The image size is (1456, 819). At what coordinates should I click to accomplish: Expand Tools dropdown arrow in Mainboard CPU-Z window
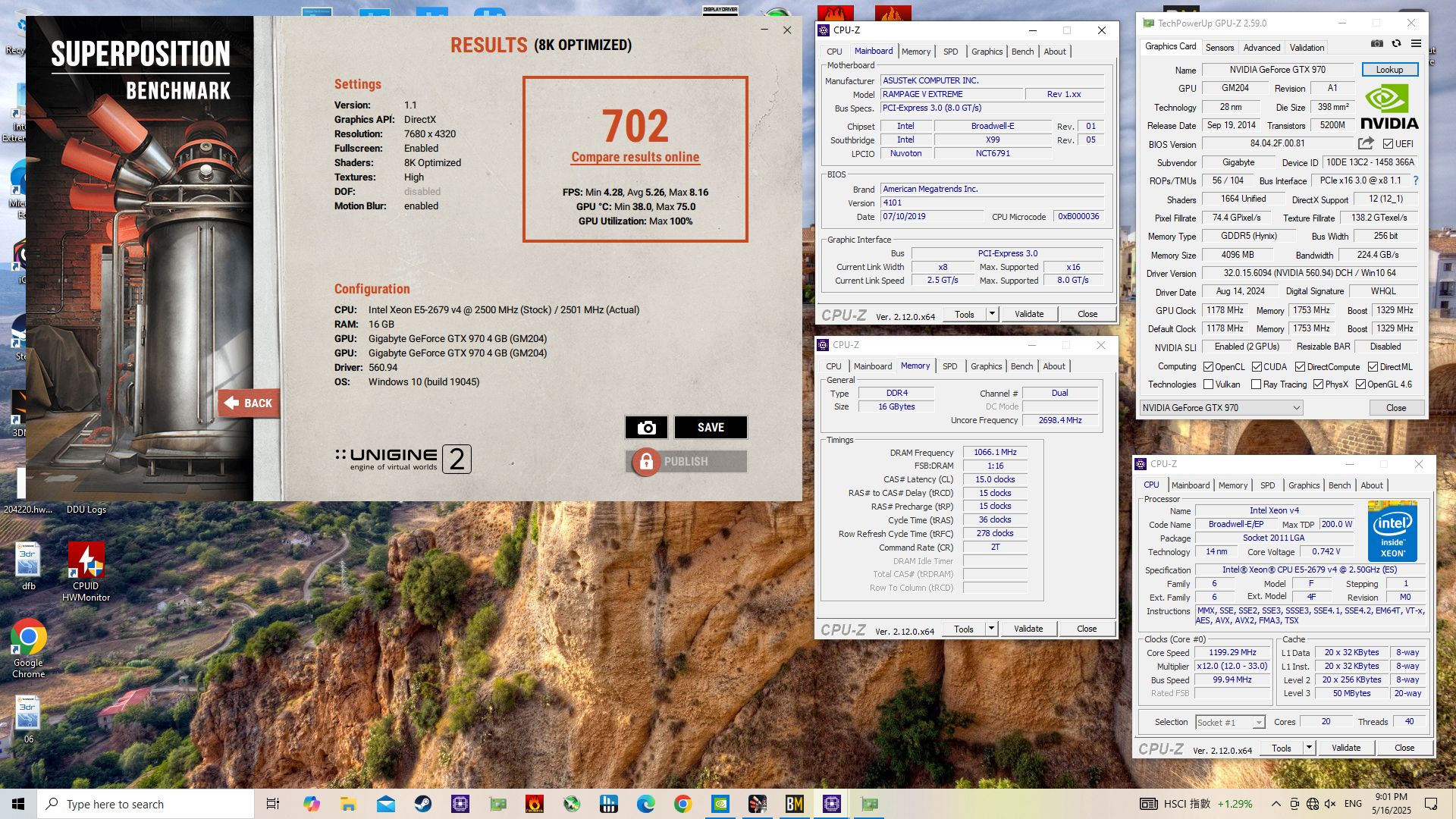[991, 314]
